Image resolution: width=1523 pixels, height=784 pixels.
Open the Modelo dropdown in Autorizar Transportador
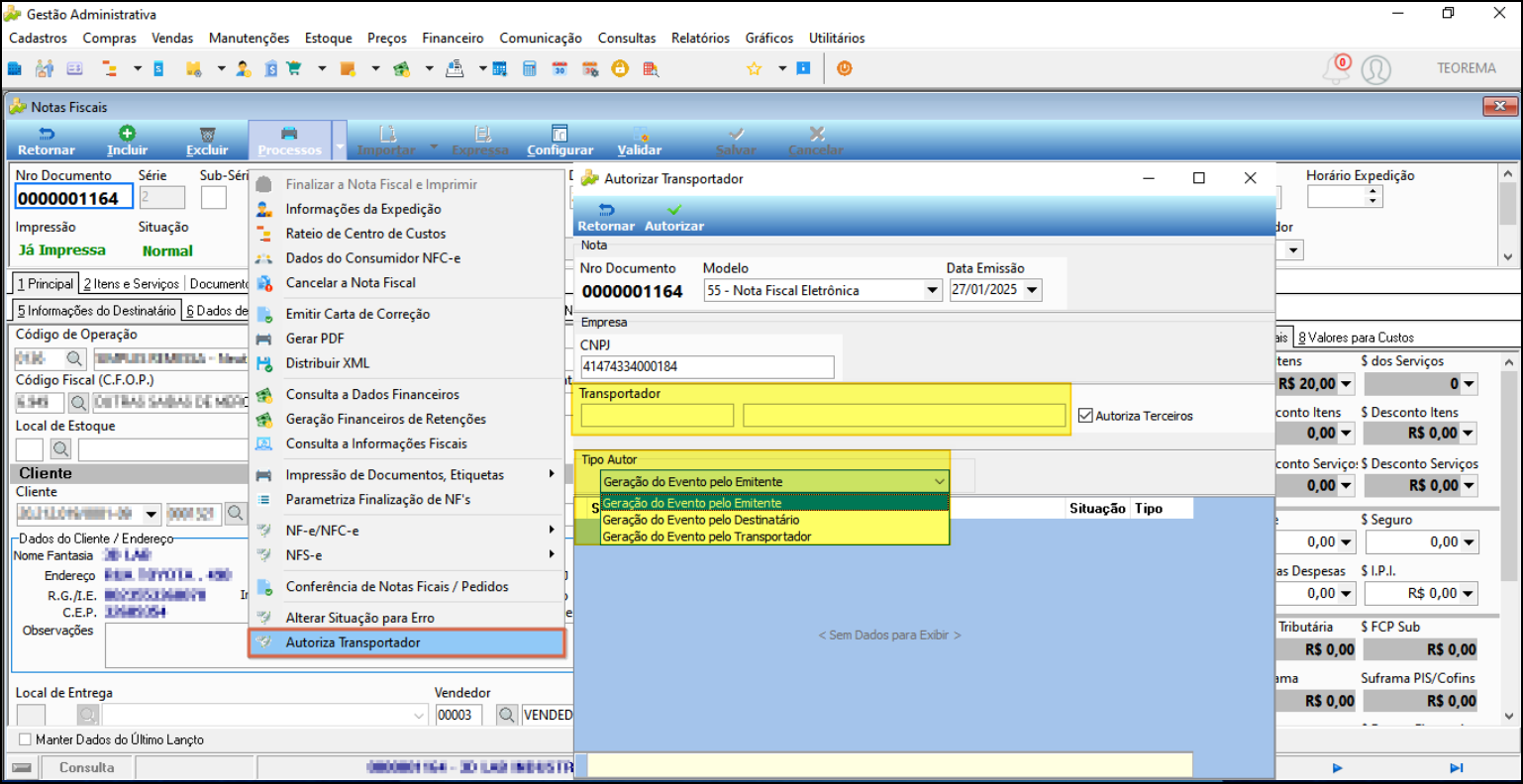(932, 291)
